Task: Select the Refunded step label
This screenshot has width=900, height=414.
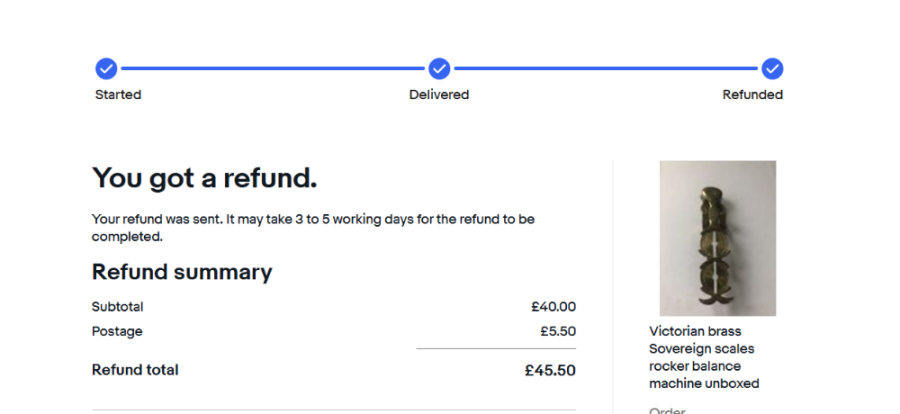Action: click(x=752, y=95)
